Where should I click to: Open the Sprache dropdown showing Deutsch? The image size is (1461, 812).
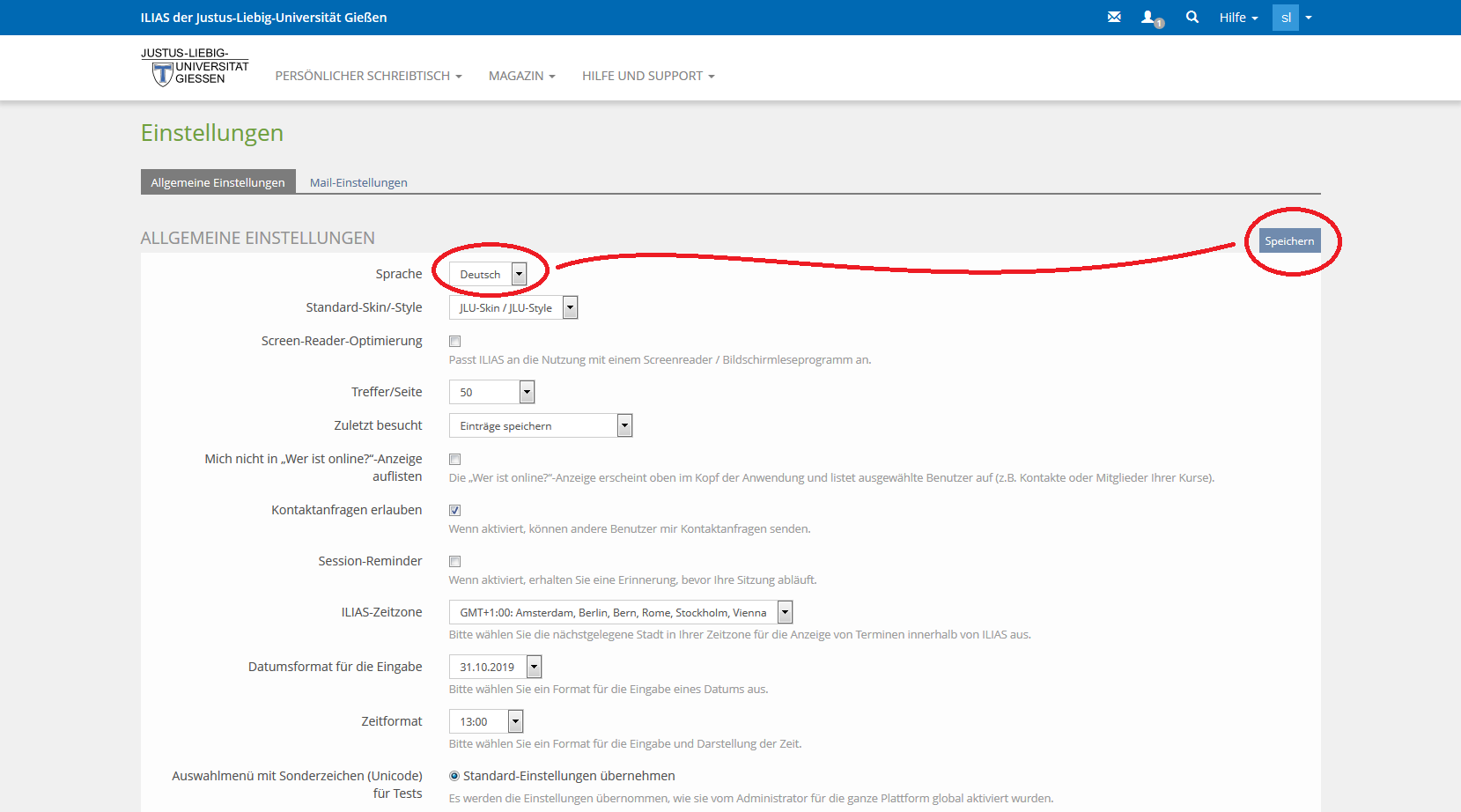488,275
